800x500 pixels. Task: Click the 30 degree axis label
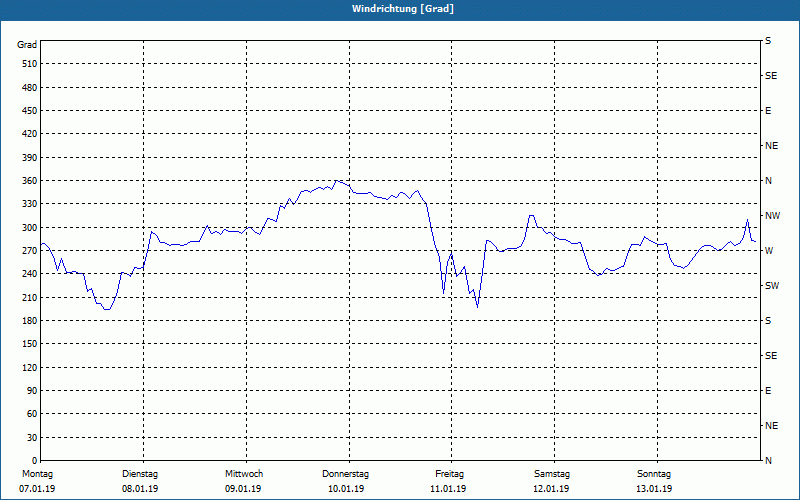(32, 438)
